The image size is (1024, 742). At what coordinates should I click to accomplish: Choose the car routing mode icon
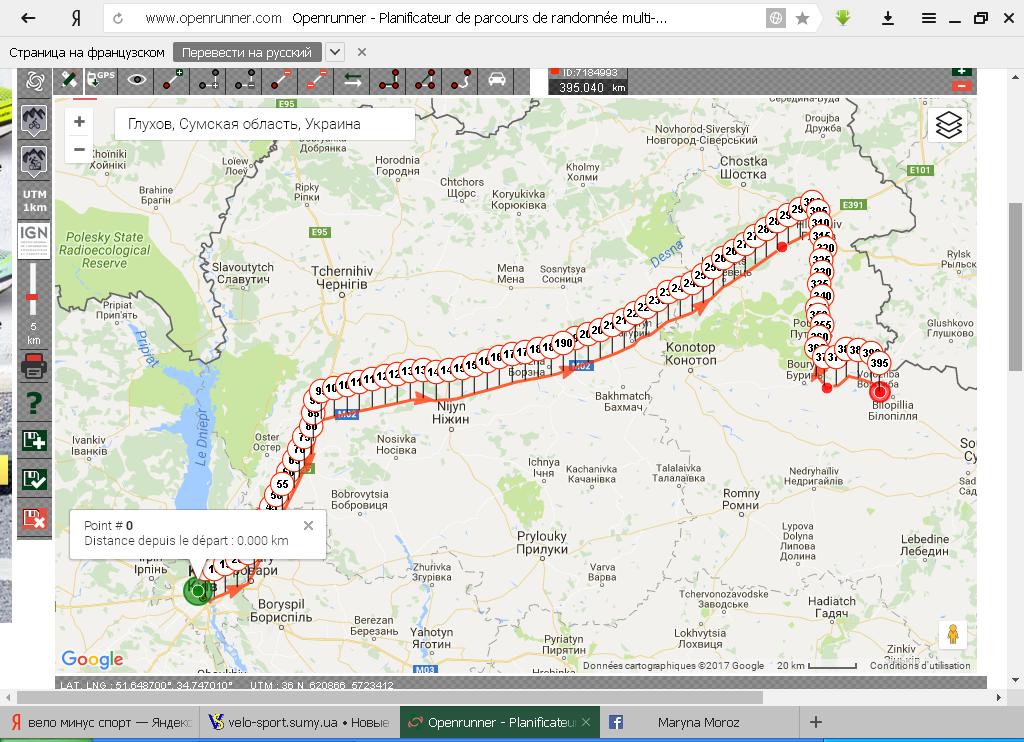[x=497, y=80]
